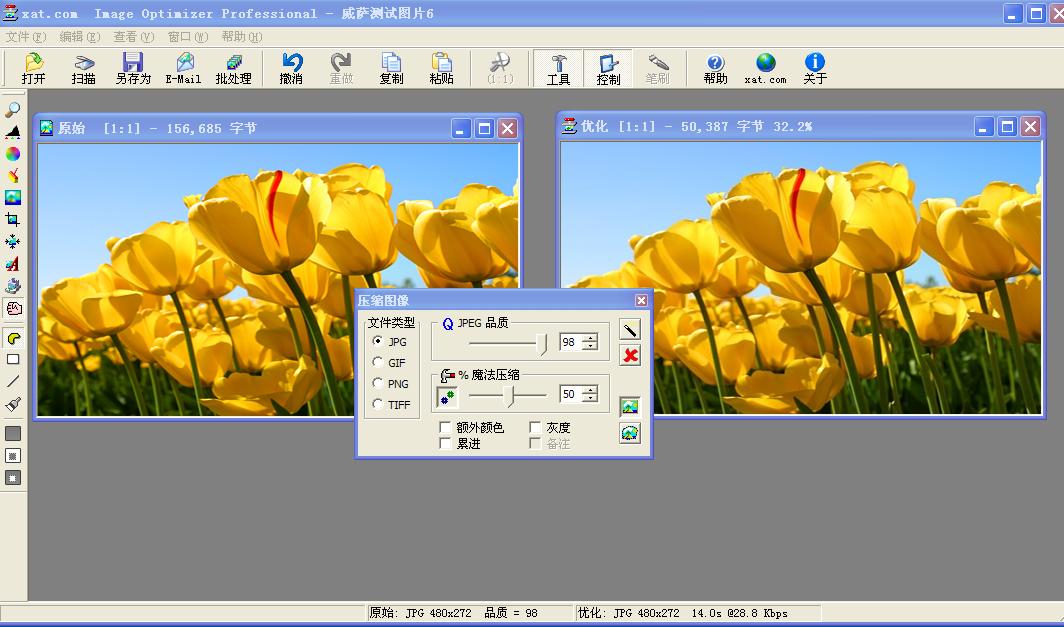Select the TIFF file type radio button

pos(378,404)
